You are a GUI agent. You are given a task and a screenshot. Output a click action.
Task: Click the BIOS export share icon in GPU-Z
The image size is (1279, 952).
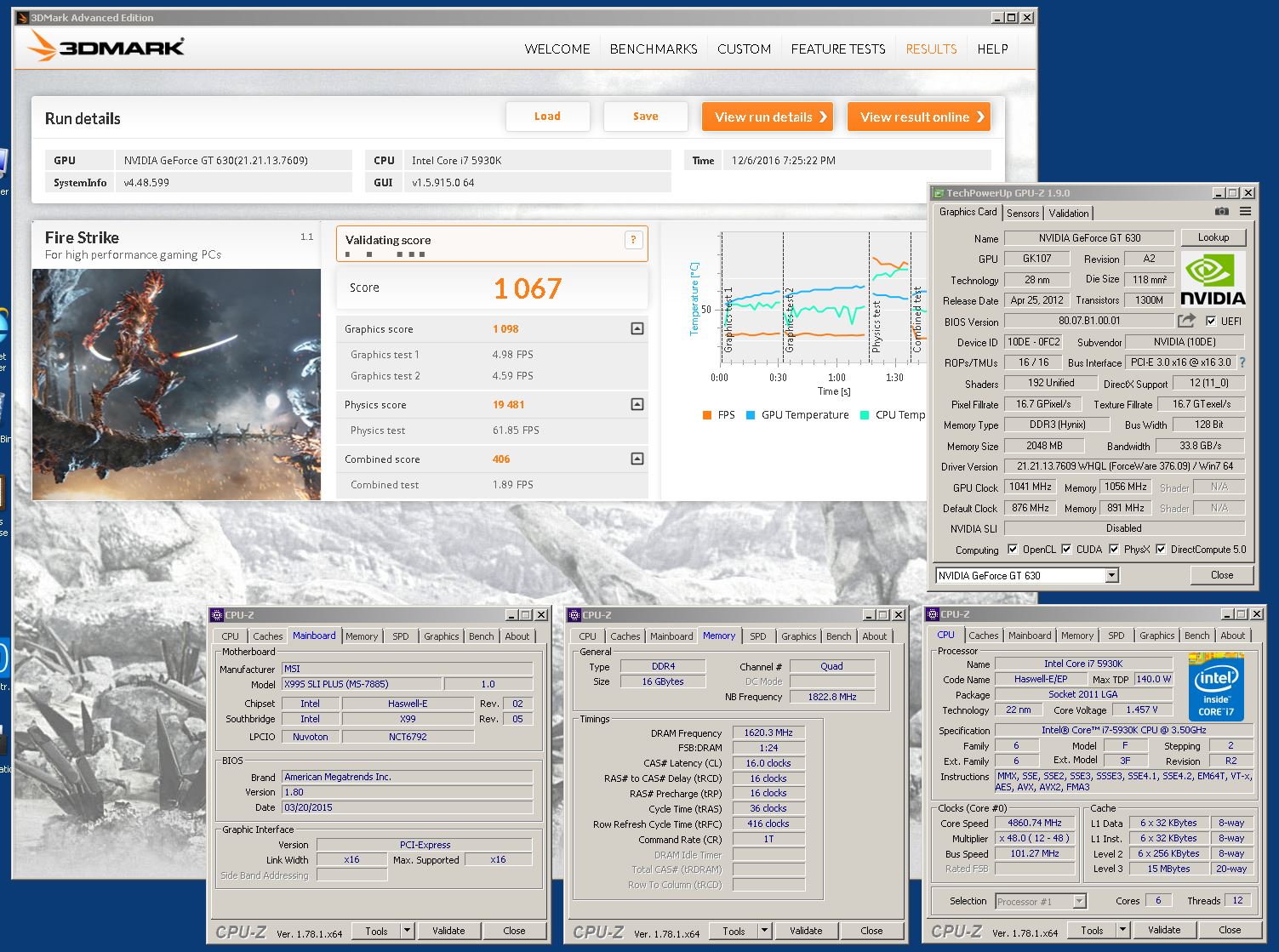pyautogui.click(x=1186, y=321)
